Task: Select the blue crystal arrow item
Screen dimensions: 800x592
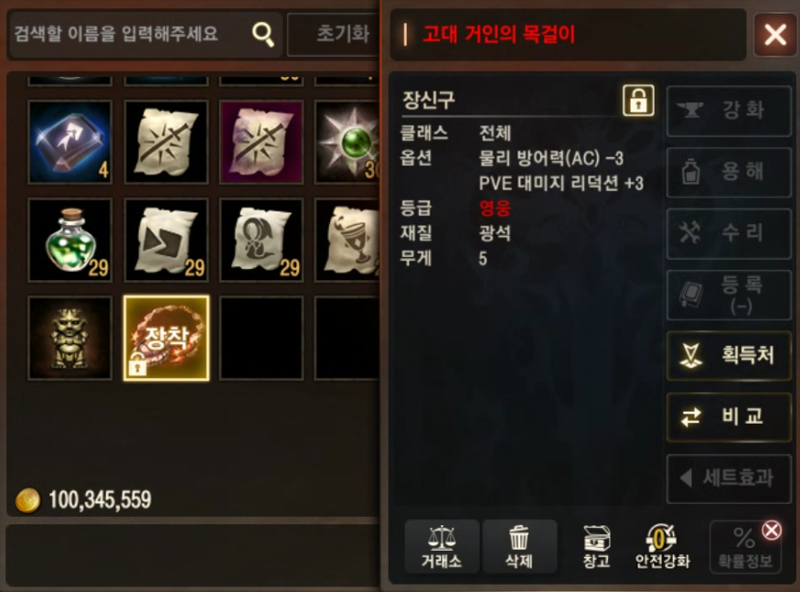Action: point(70,142)
